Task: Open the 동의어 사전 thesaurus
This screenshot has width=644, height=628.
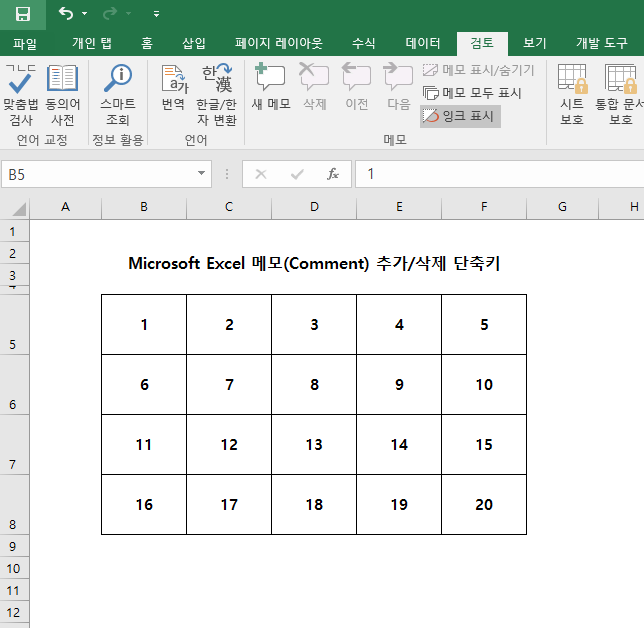Action: tap(62, 95)
